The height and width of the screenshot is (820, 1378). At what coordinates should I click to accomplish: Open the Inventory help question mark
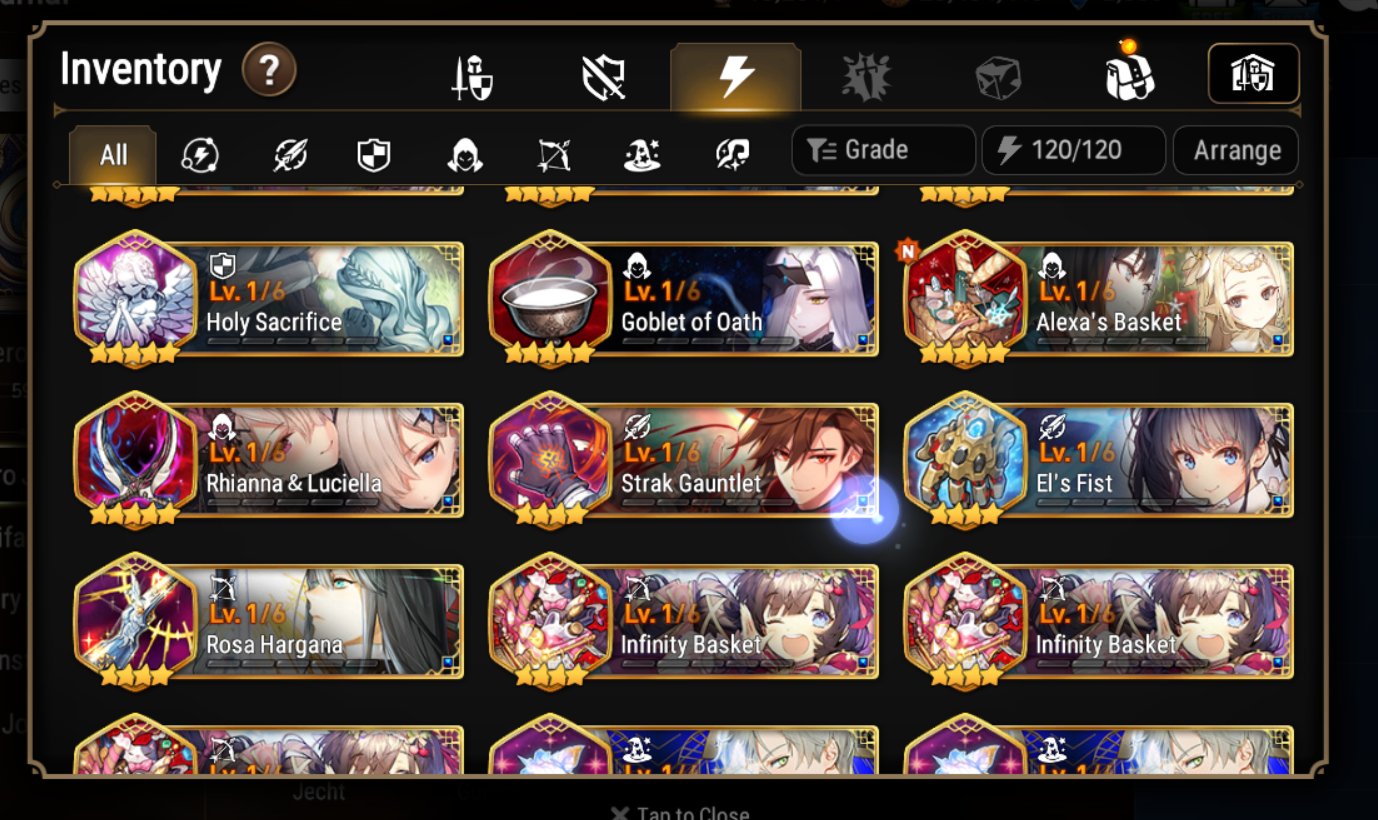click(x=269, y=70)
